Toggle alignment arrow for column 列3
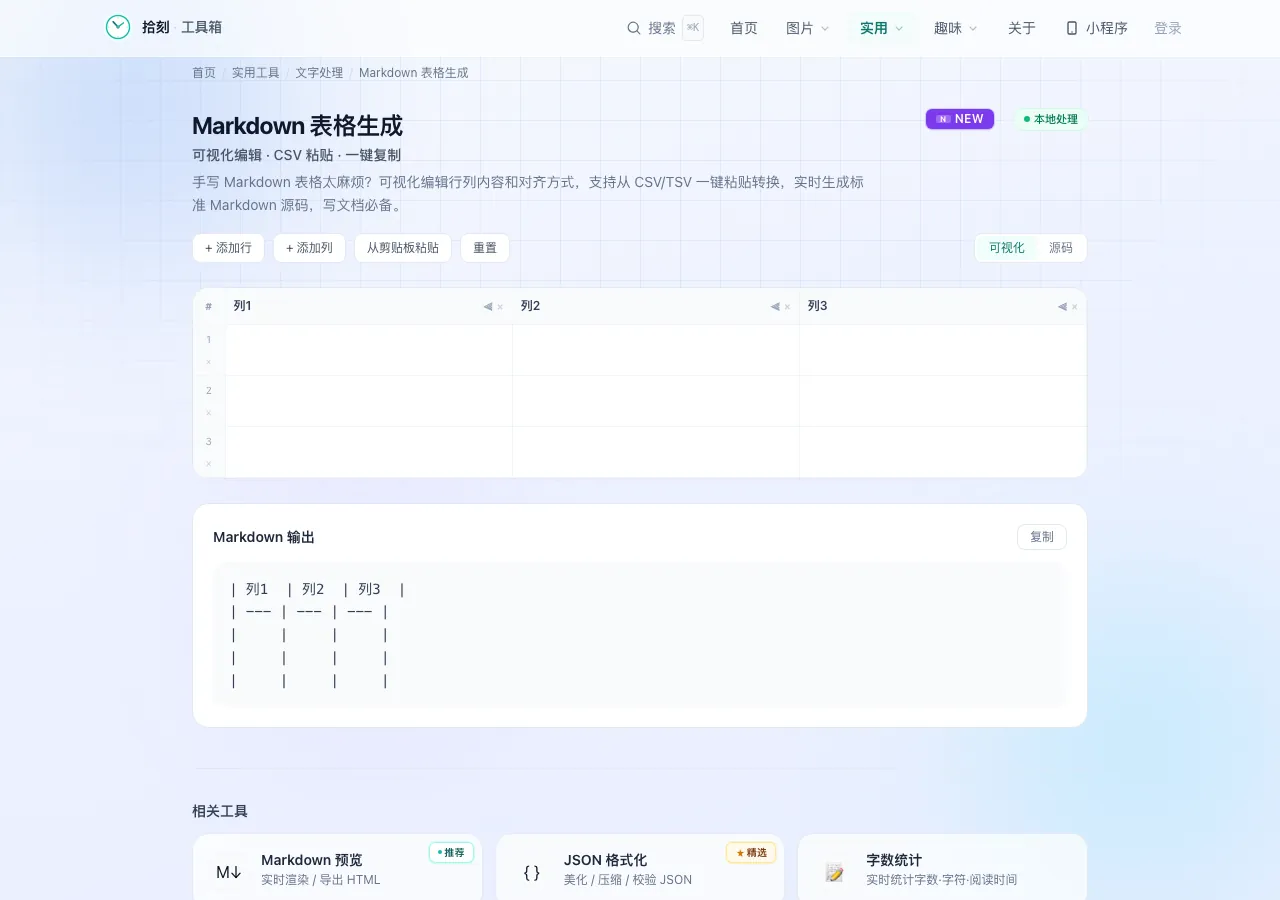The image size is (1280, 900). pyautogui.click(x=1062, y=307)
